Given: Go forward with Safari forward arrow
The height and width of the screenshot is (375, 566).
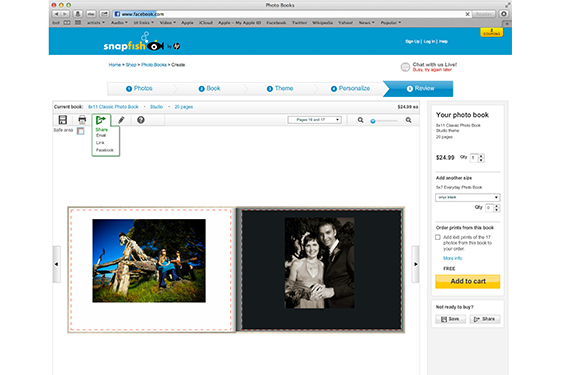Looking at the screenshot, I should (65, 14).
